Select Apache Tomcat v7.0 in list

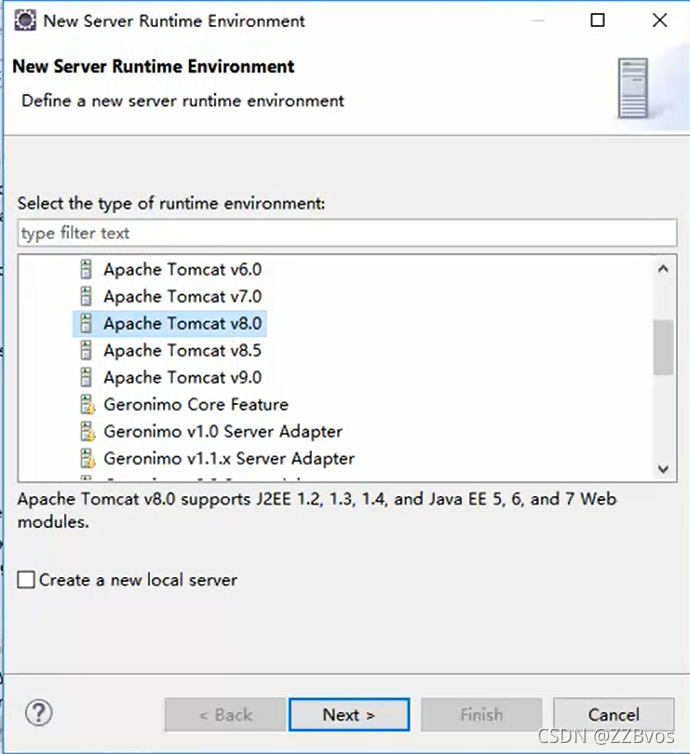pyautogui.click(x=183, y=297)
